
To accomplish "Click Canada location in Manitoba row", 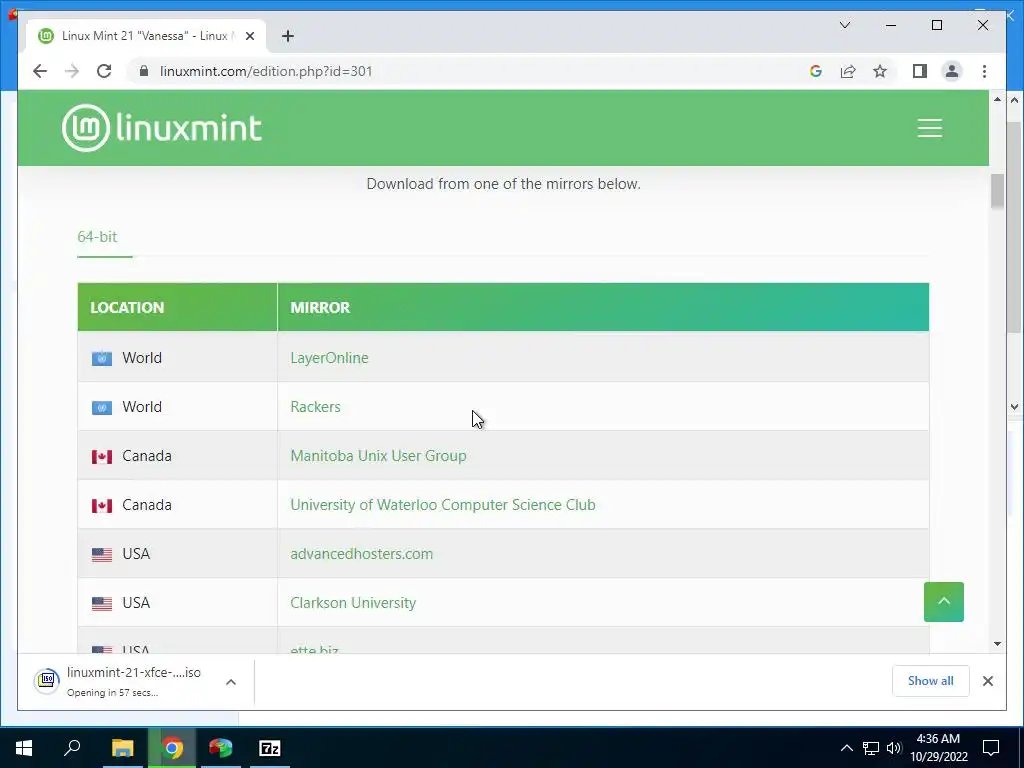I will tap(146, 455).
